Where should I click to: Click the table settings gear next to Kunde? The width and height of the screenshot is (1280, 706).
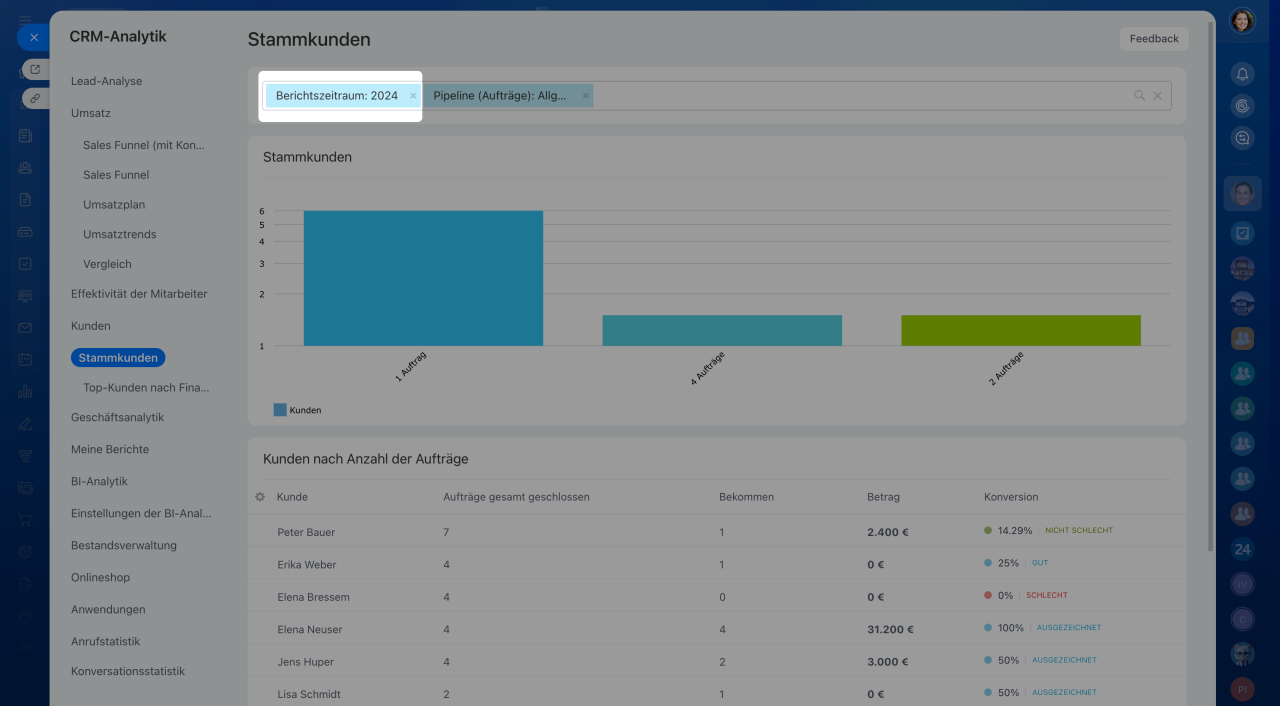tap(260, 497)
